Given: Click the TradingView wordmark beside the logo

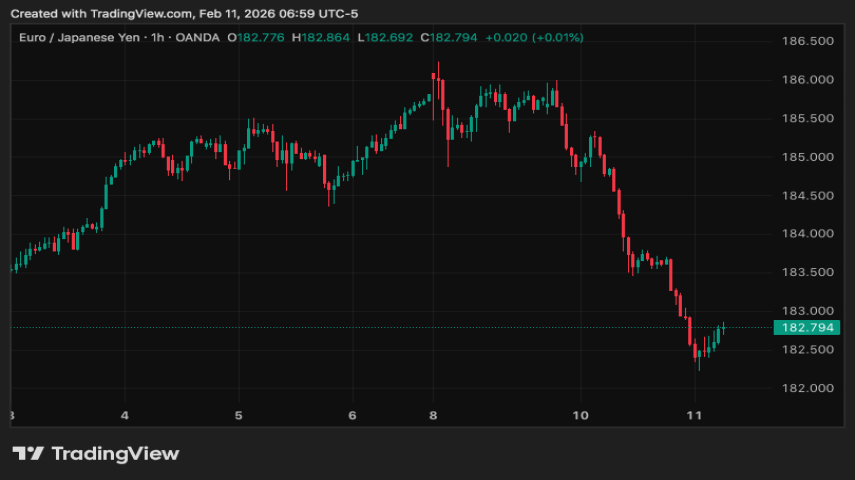Looking at the screenshot, I should coord(114,454).
